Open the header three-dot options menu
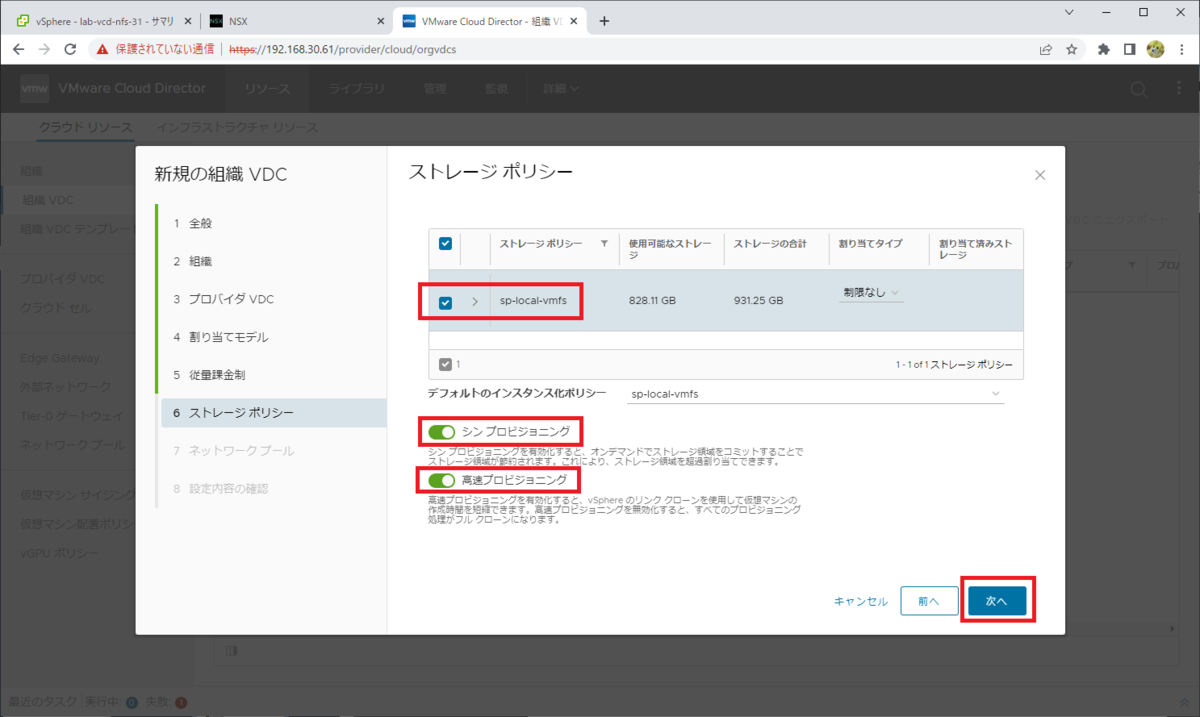 1178,89
